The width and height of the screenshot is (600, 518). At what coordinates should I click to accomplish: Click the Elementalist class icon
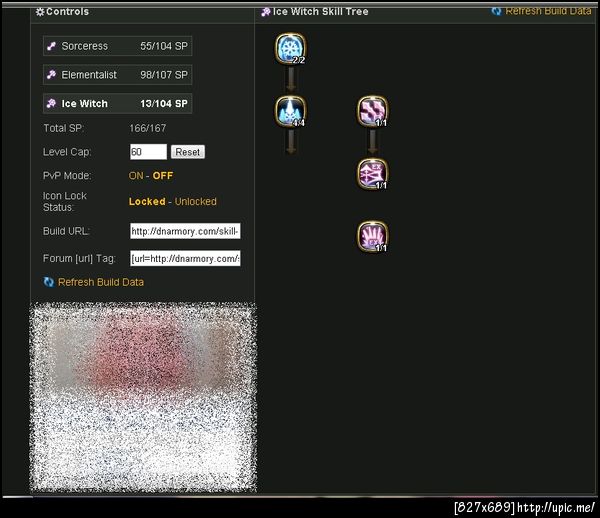click(x=51, y=75)
